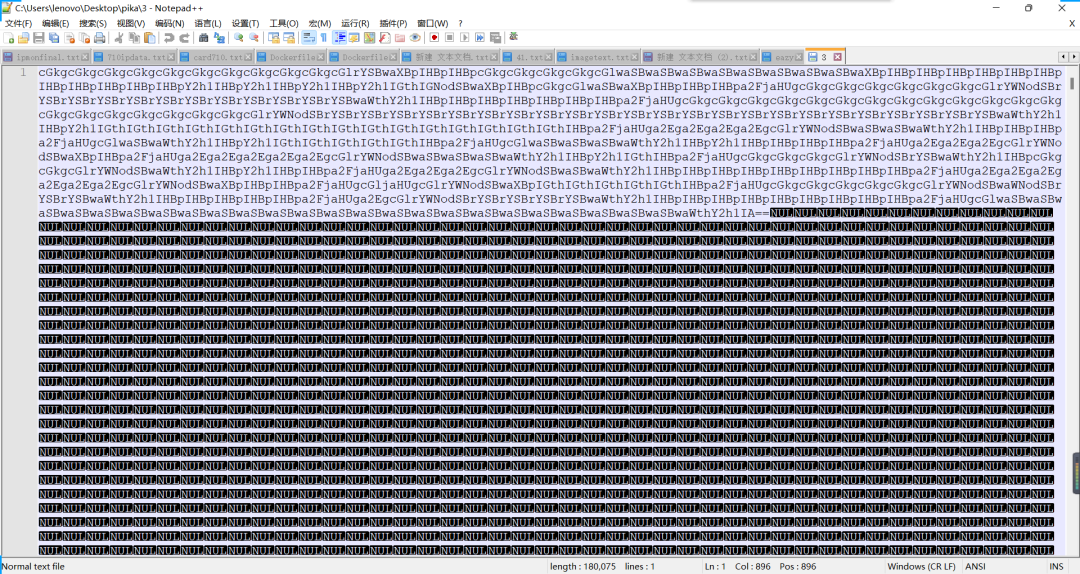Switch to the 710ipdata.txt tab
The width and height of the screenshot is (1080, 574).
134,57
